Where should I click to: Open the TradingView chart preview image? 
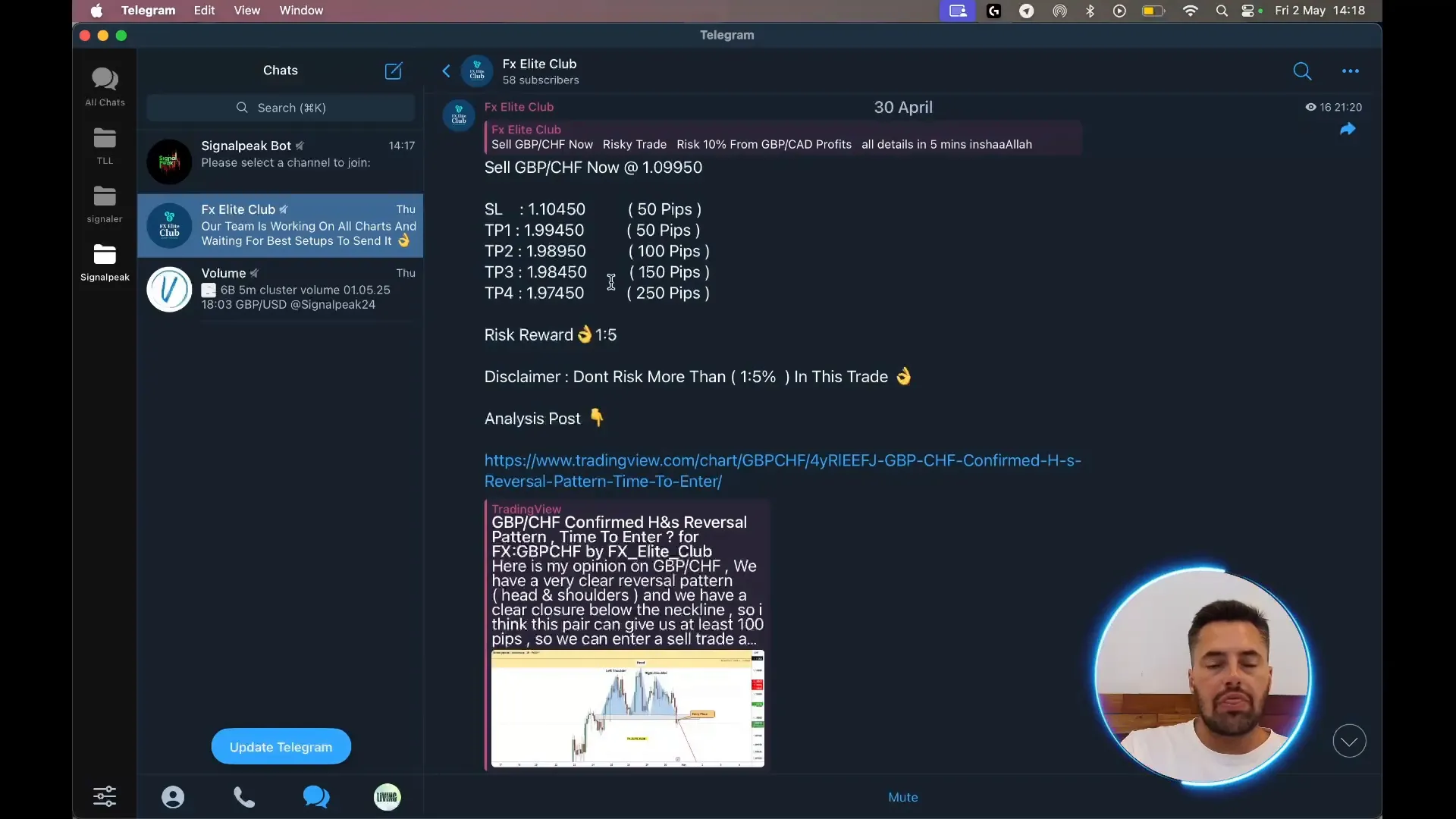[628, 708]
